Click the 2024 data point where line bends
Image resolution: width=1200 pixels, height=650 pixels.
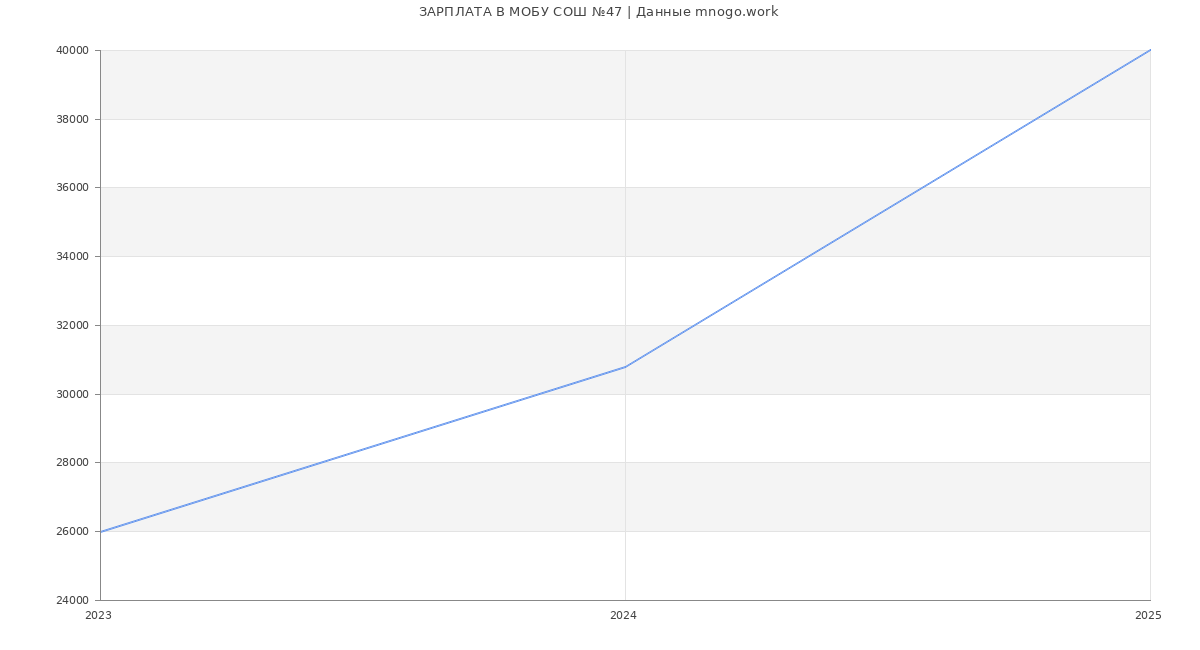[x=625, y=367]
